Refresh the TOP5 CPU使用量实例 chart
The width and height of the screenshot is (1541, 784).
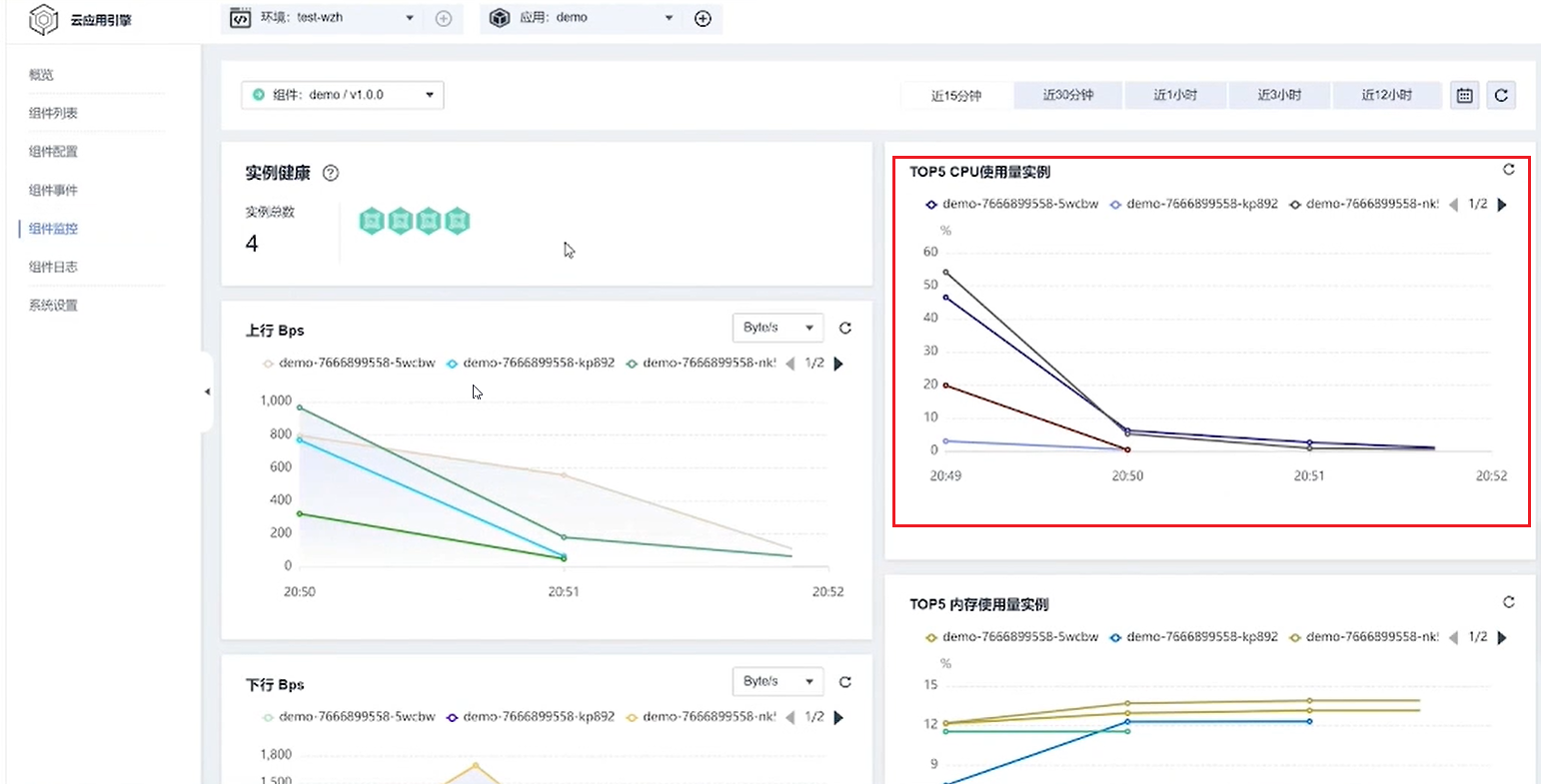(1509, 170)
